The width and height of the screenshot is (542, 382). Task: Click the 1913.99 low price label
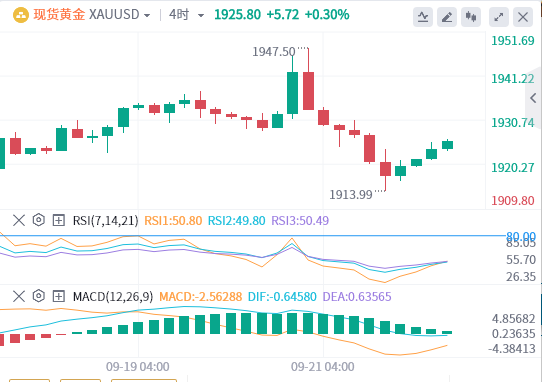[x=351, y=195]
